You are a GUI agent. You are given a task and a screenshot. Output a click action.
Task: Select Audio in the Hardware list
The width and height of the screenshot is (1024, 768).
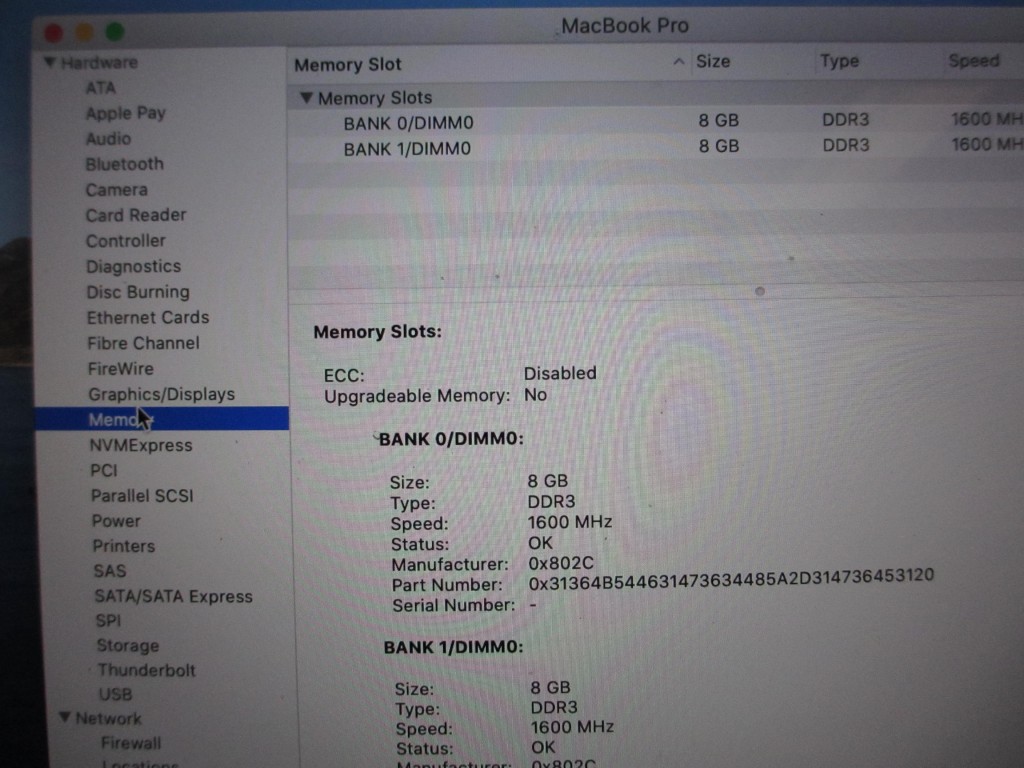pos(108,139)
